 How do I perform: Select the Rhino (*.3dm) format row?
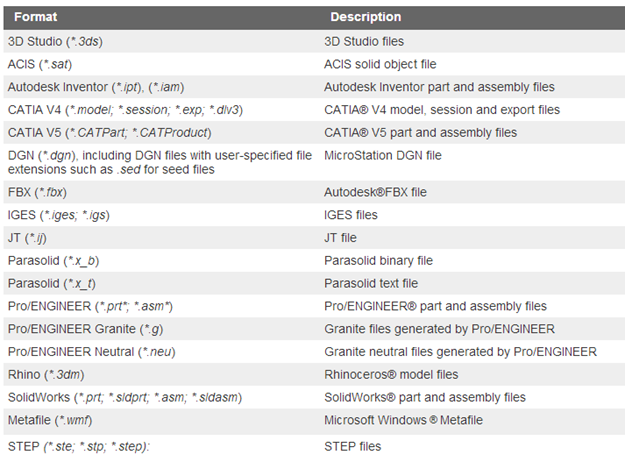point(314,374)
